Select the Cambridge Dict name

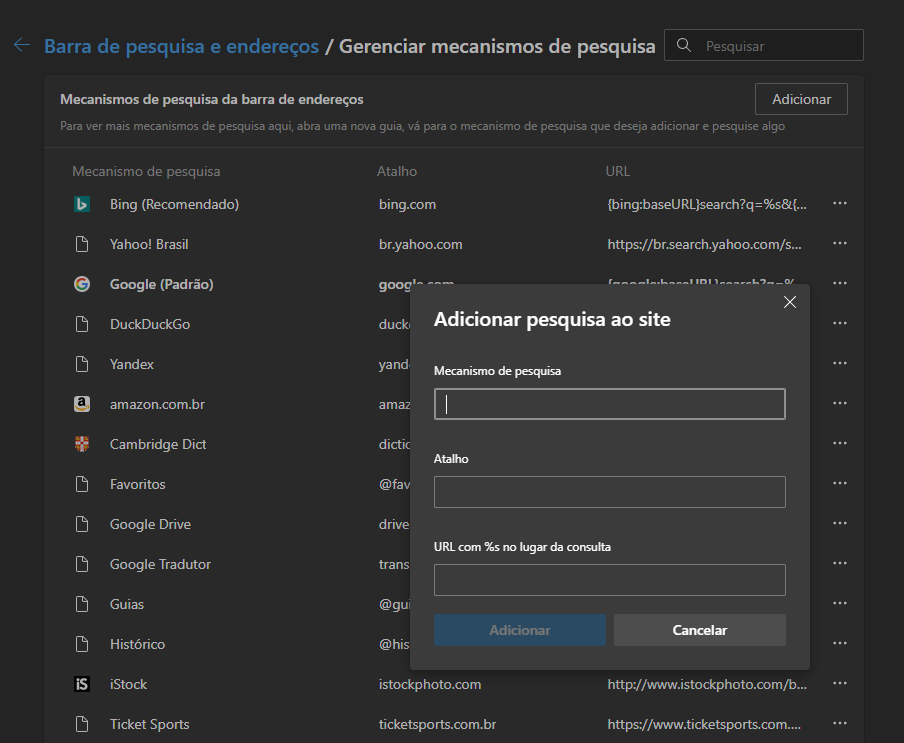click(x=158, y=444)
